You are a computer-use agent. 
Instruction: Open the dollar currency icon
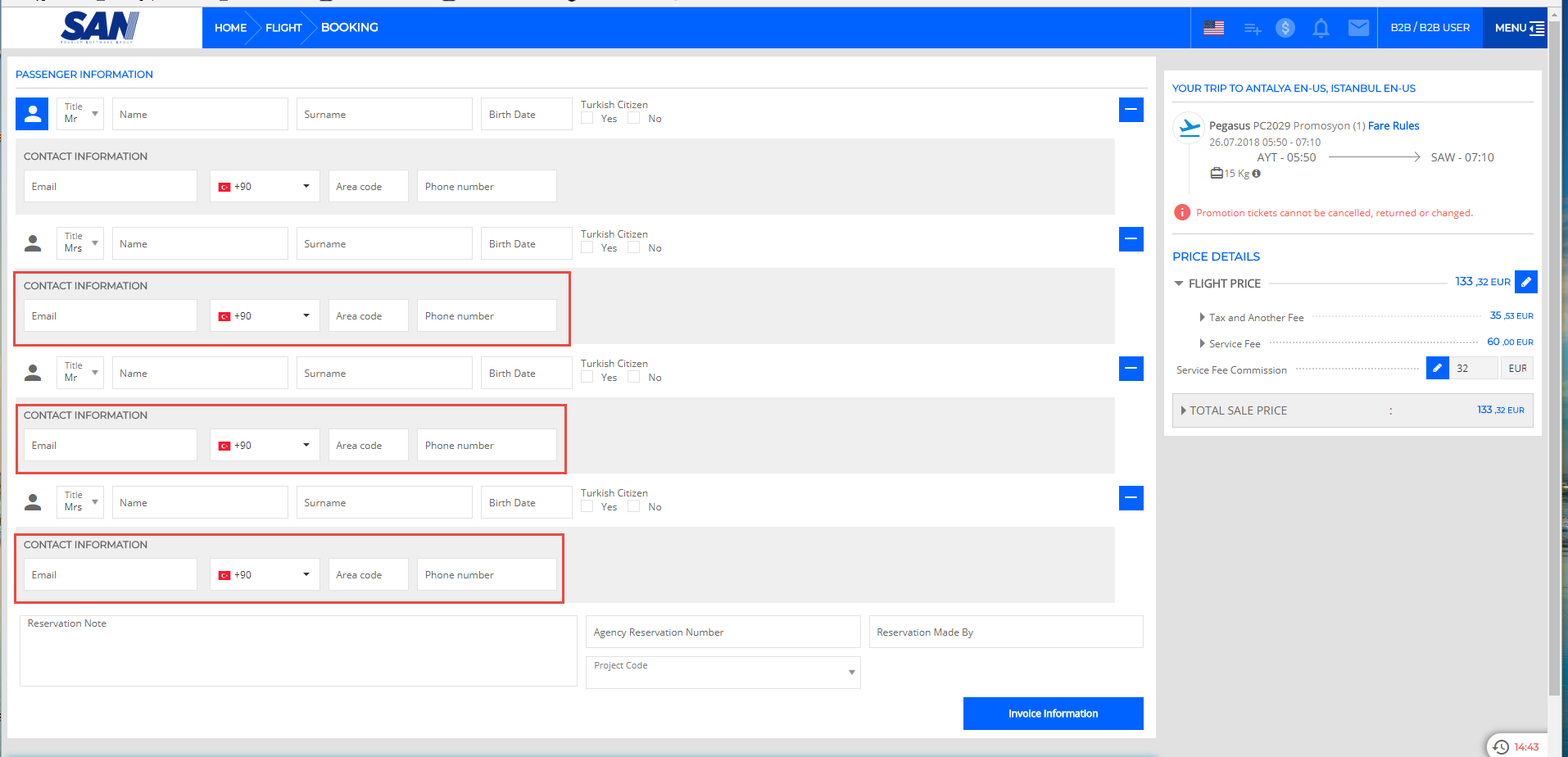[1285, 28]
